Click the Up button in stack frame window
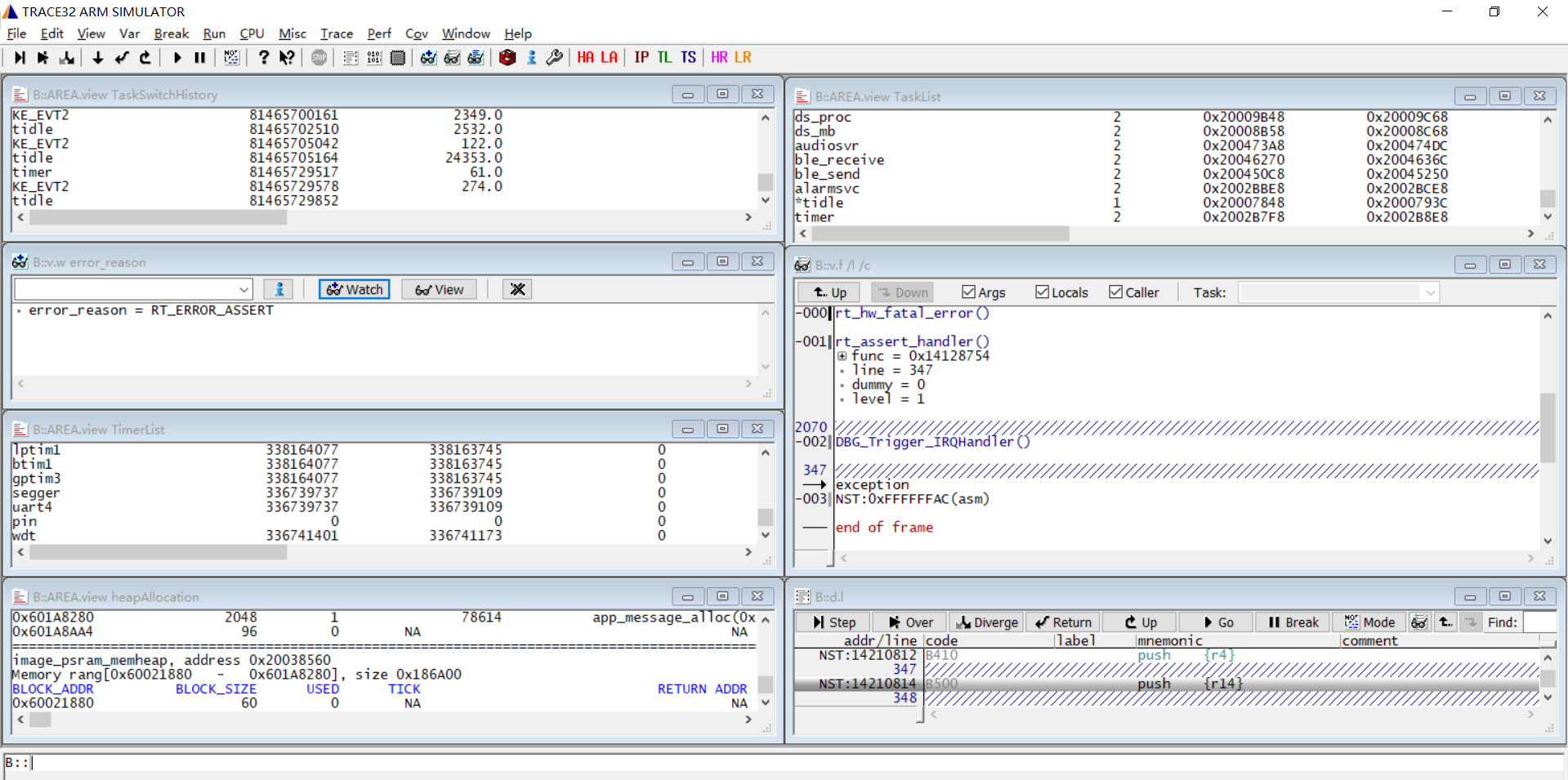The image size is (1568, 780). click(830, 292)
